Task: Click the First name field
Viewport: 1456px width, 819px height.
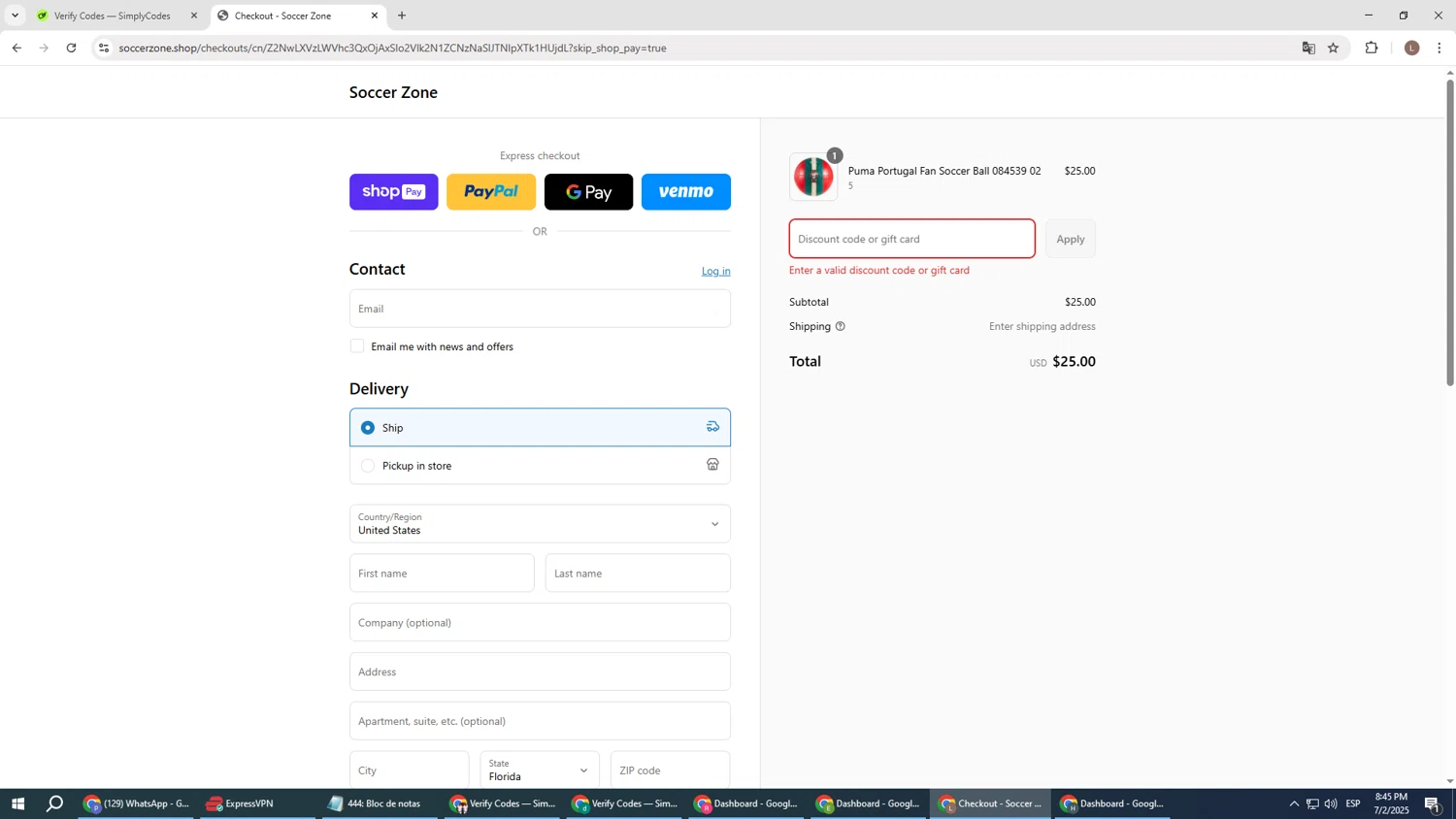Action: [442, 573]
